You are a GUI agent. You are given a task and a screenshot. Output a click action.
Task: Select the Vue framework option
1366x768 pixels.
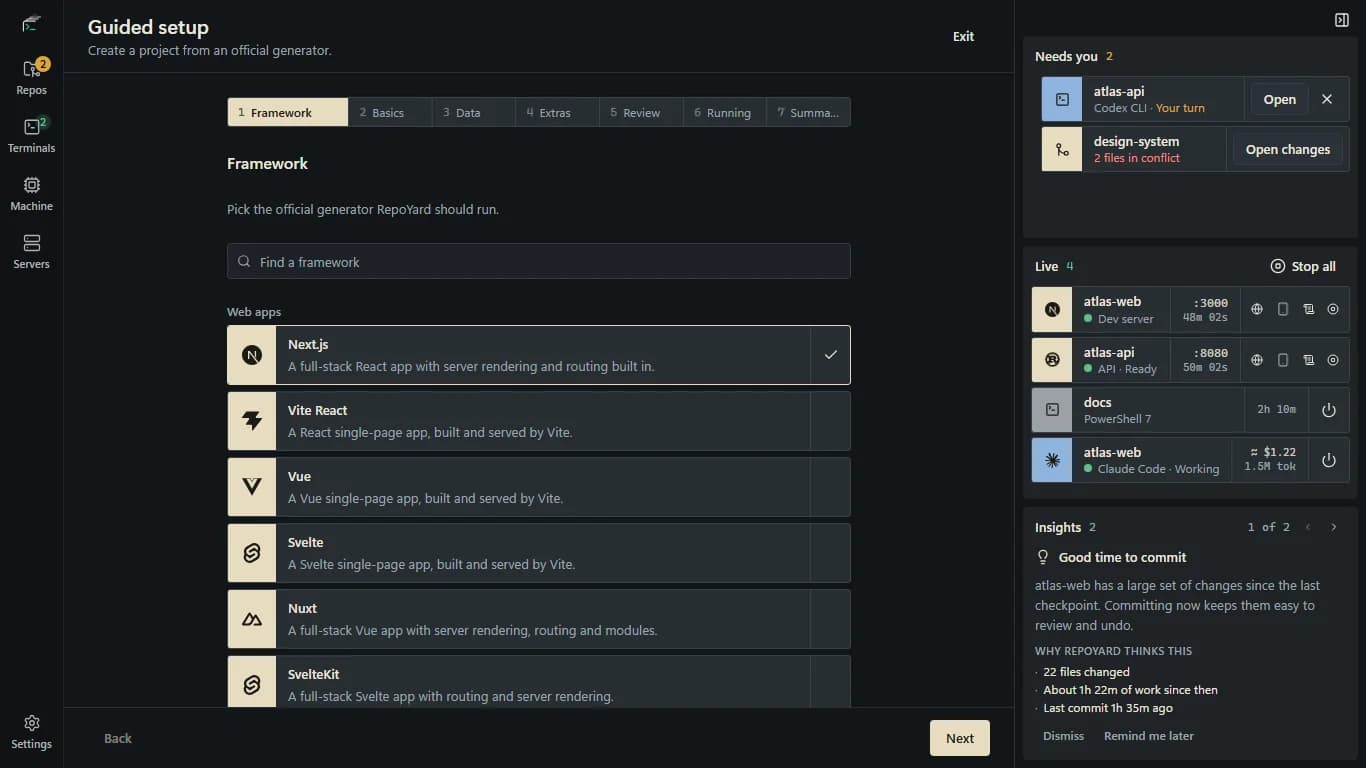[x=539, y=487]
